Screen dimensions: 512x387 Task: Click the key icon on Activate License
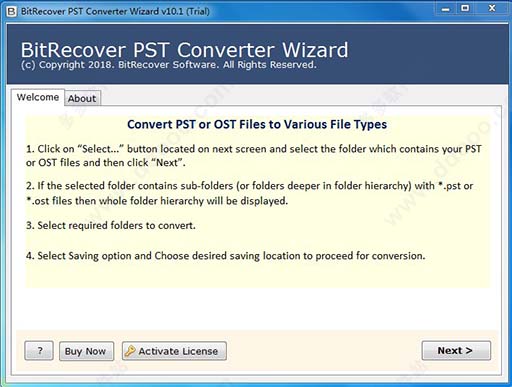pyautogui.click(x=130, y=351)
